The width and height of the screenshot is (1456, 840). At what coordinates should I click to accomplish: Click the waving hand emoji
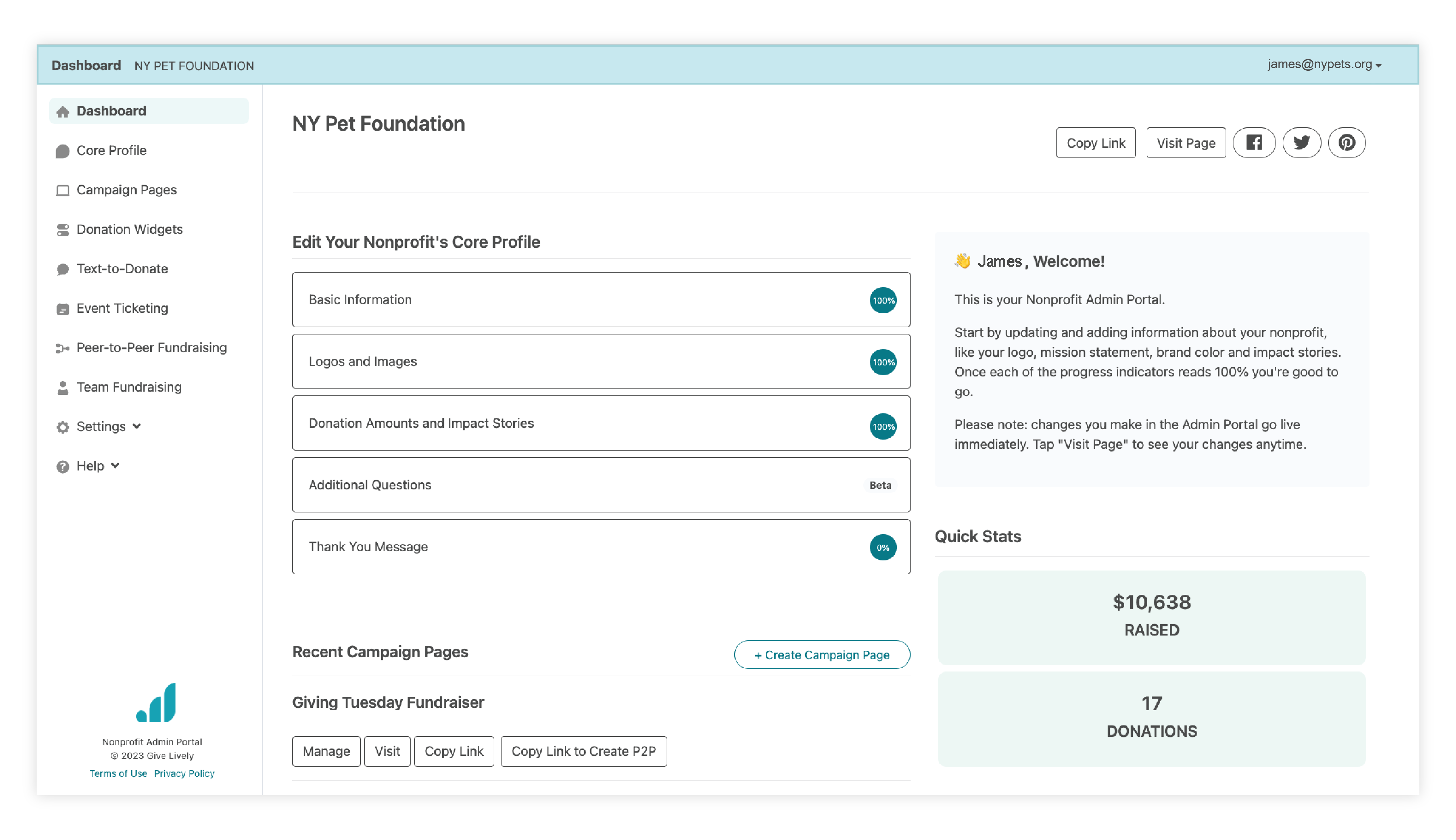962,261
